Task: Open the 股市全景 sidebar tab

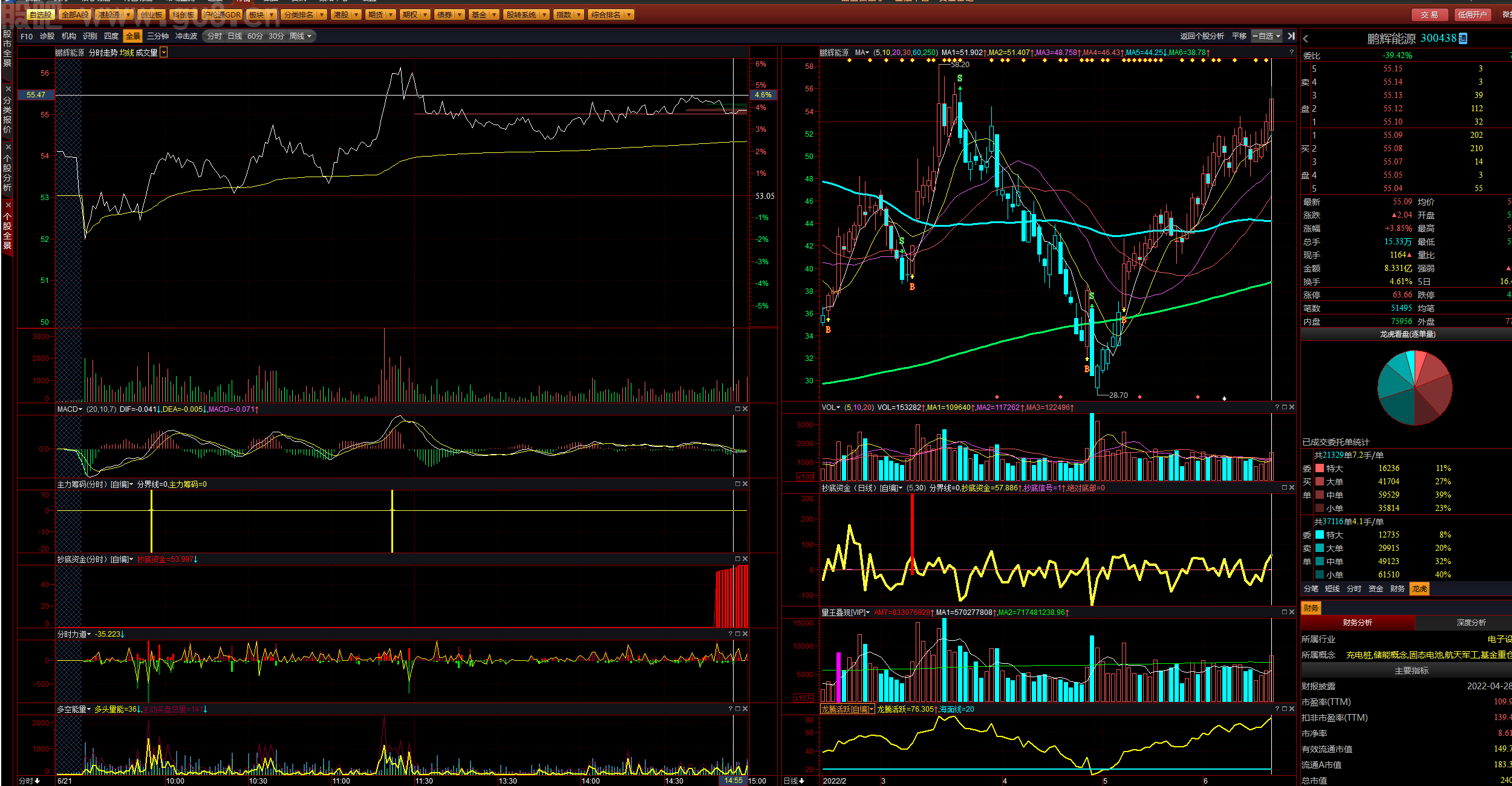Action: click(7, 48)
